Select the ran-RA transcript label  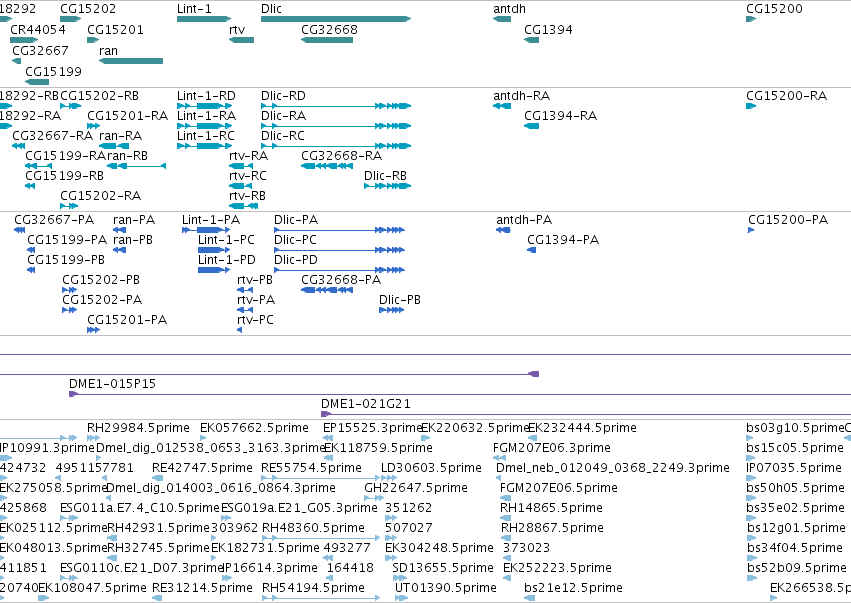[x=120, y=136]
